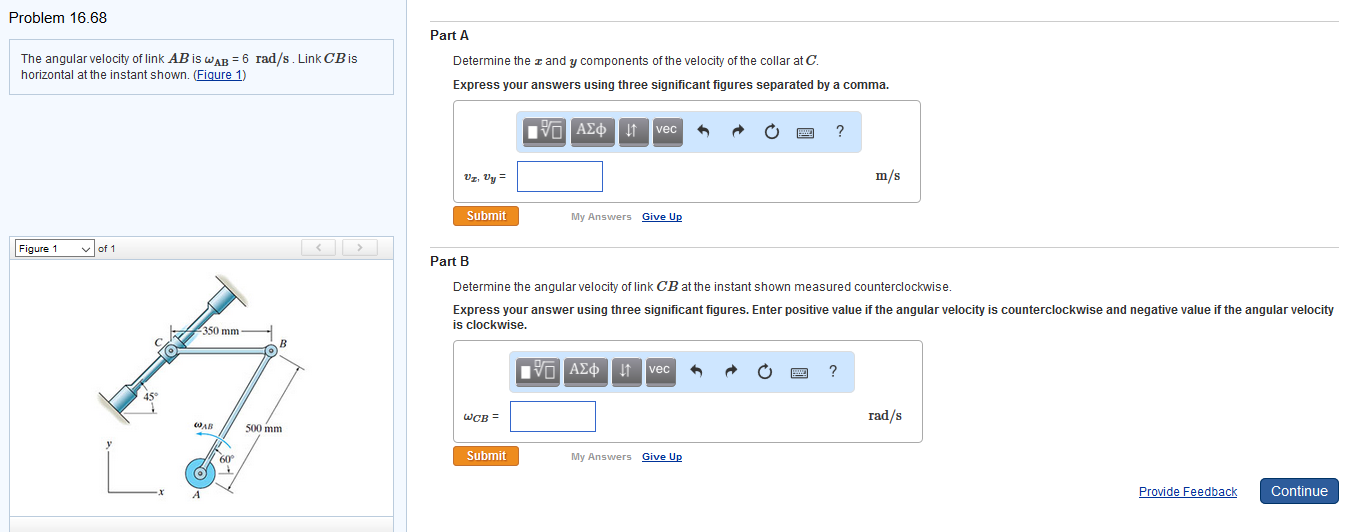Click the reset icon in Part B toolbar
Viewport: 1361px width, 532px height.
tap(765, 371)
